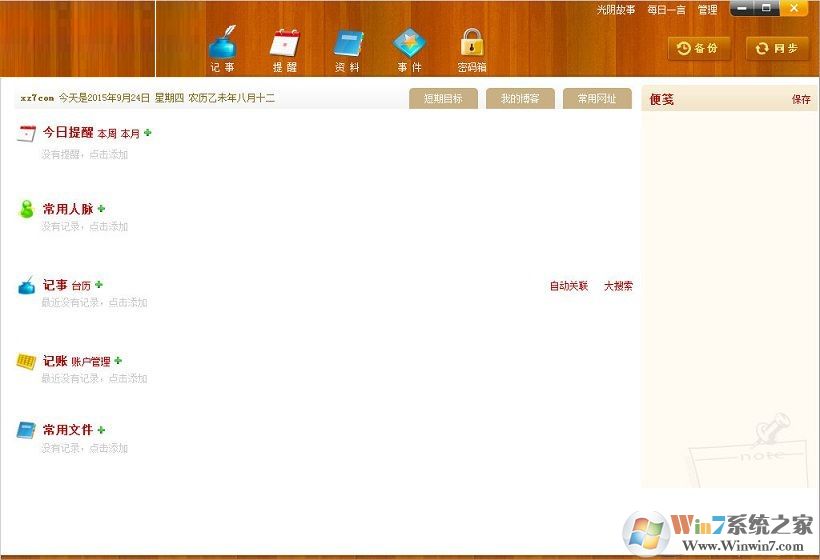Open the 记账 section heading
The image size is (820, 560).
pyautogui.click(x=55, y=361)
